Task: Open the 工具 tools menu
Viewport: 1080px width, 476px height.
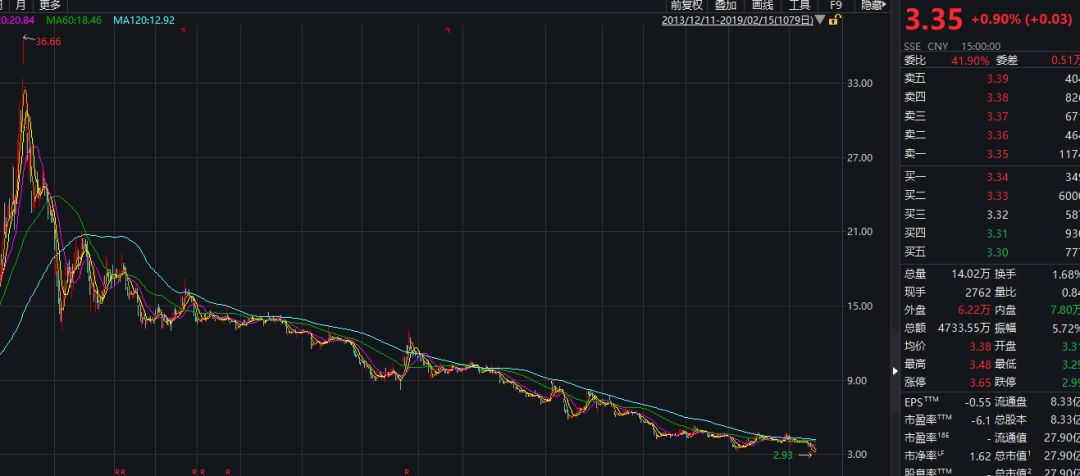Action: point(799,5)
